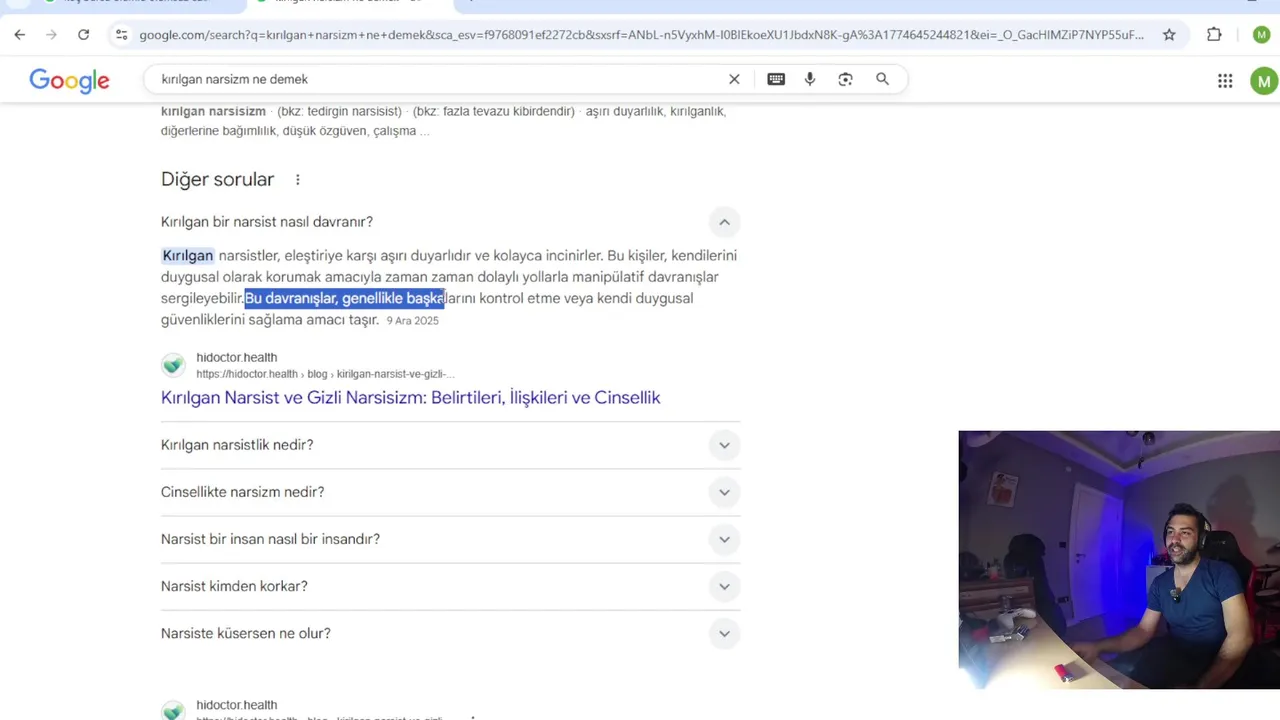The width and height of the screenshot is (1280, 720).
Task: Go to Google homepage via logo
Action: [69, 80]
